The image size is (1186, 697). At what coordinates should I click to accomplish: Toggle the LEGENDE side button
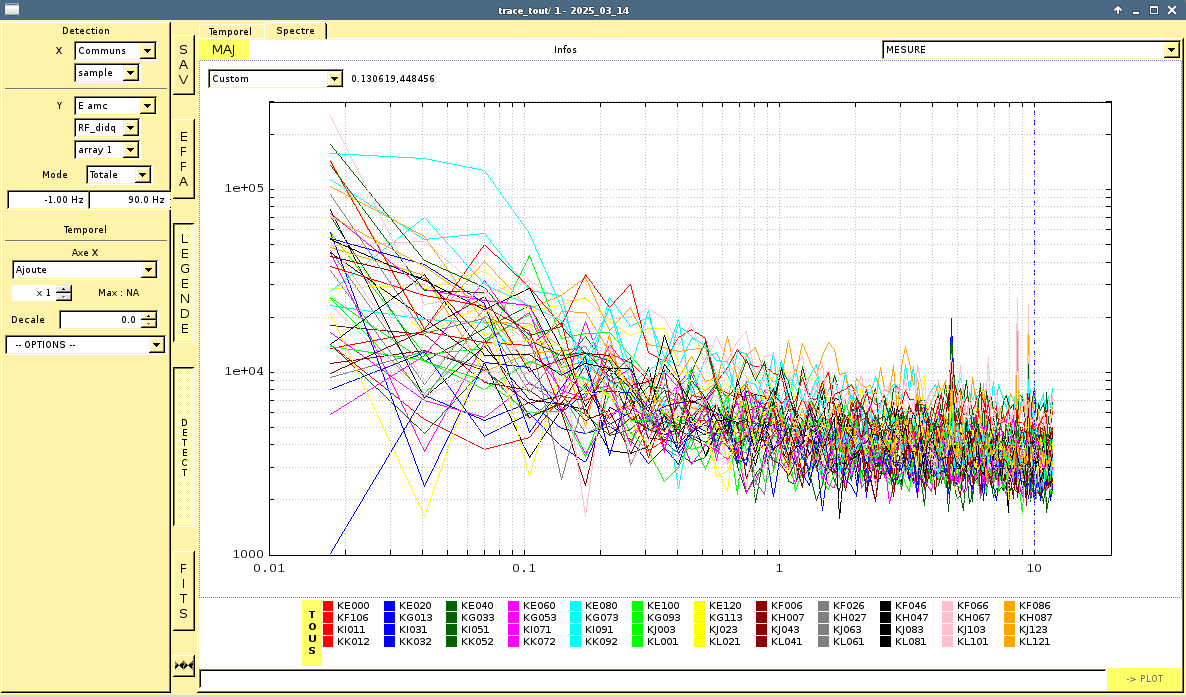pos(184,283)
